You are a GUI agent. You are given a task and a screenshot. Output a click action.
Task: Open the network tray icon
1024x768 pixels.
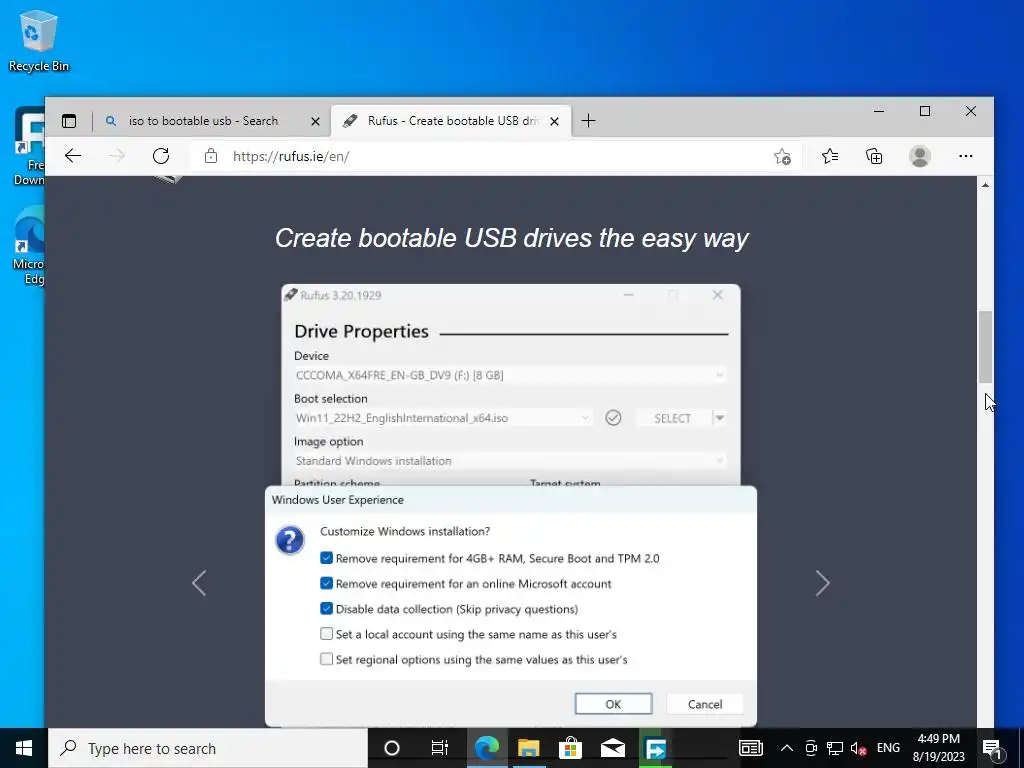pos(835,748)
